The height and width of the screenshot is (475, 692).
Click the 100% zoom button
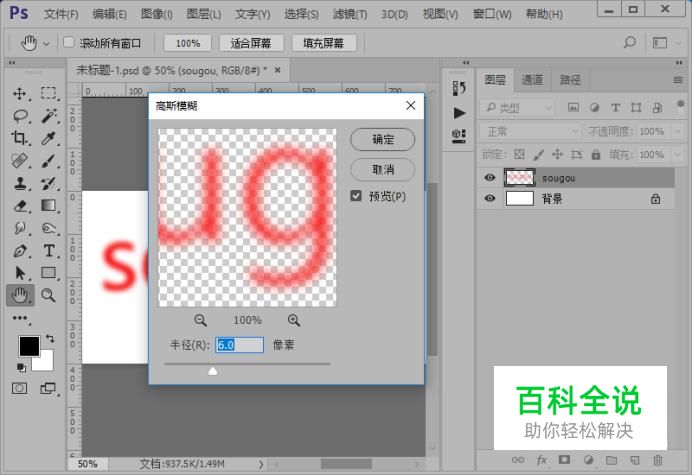pyautogui.click(x=188, y=43)
